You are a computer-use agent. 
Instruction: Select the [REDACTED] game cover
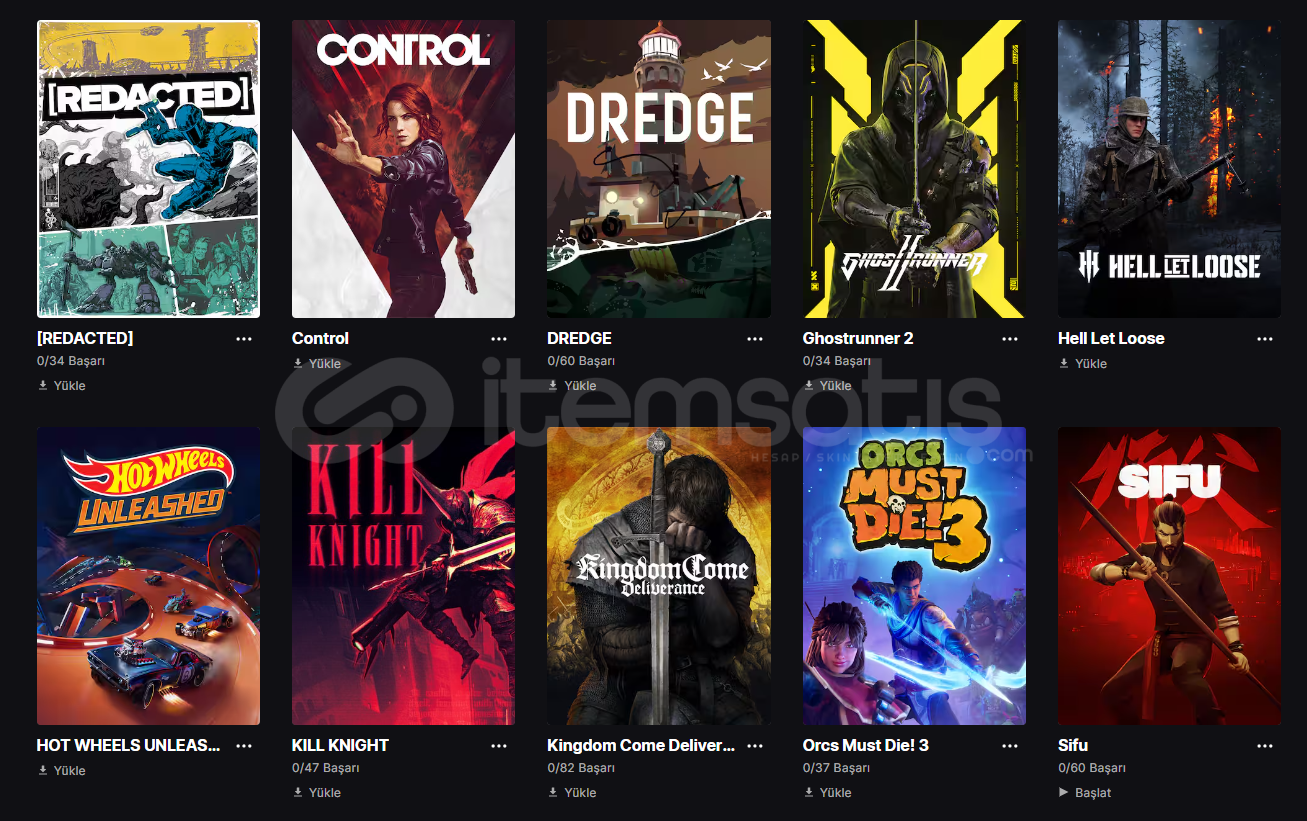pos(148,169)
